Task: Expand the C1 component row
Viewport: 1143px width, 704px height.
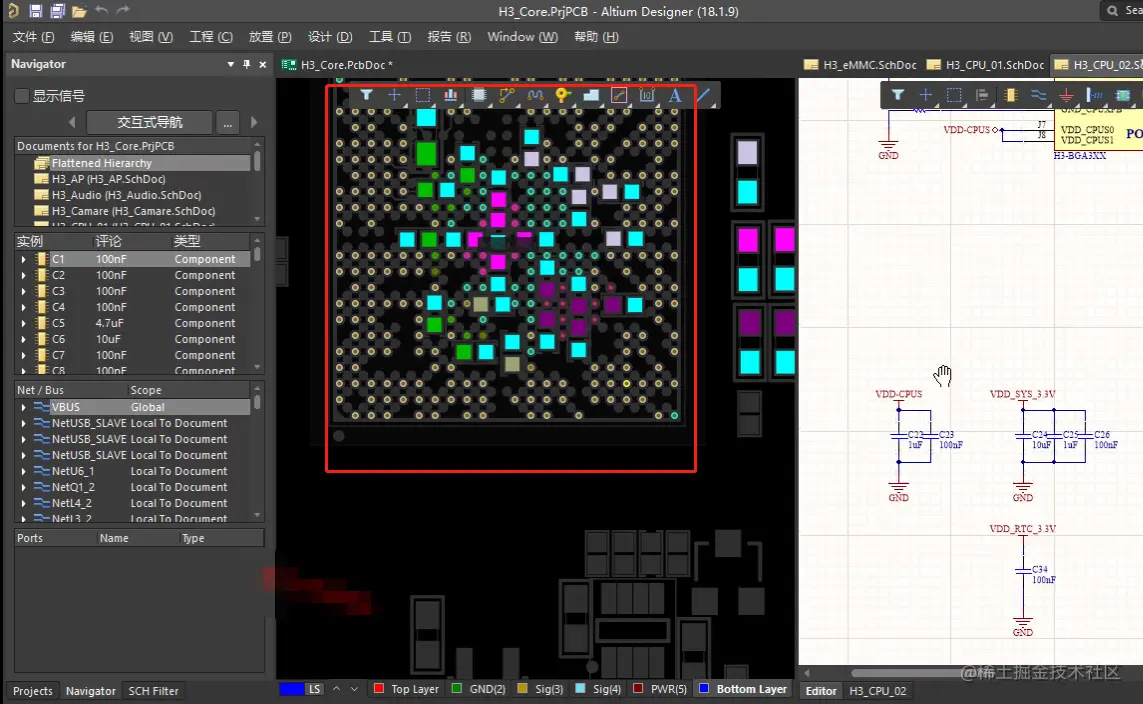Action: 24,259
